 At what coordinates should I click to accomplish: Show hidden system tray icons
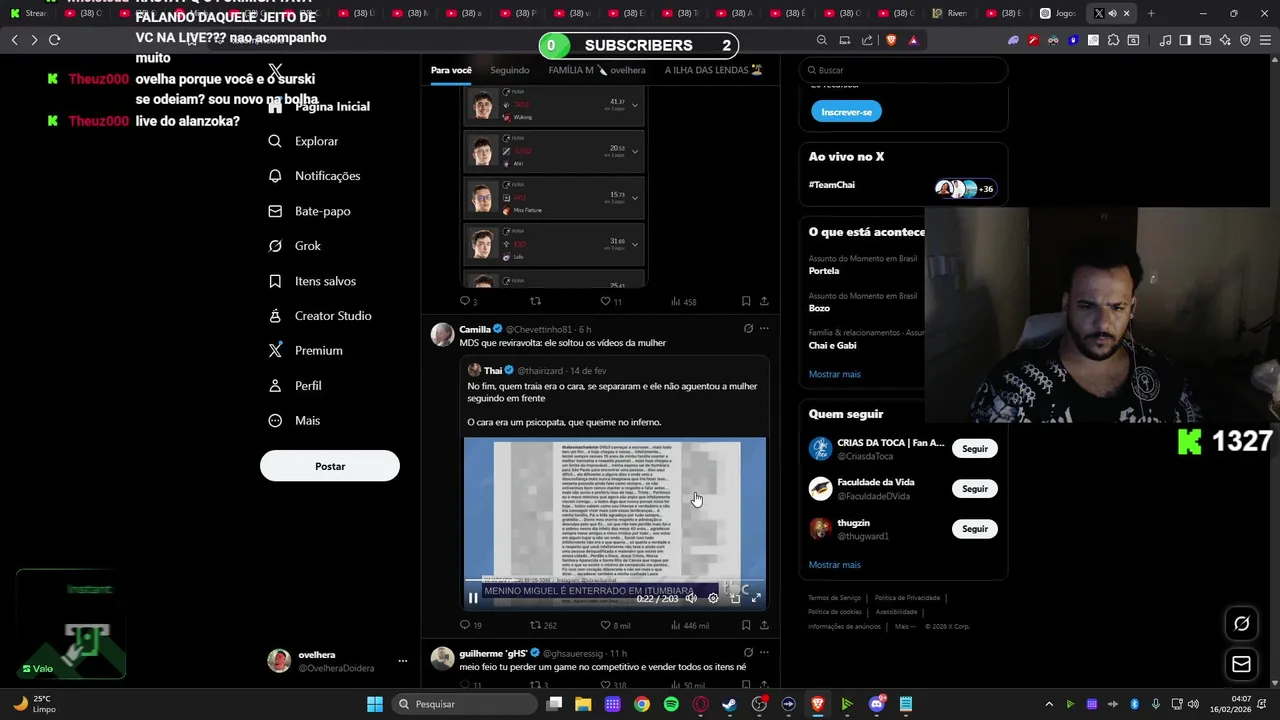click(x=1049, y=704)
